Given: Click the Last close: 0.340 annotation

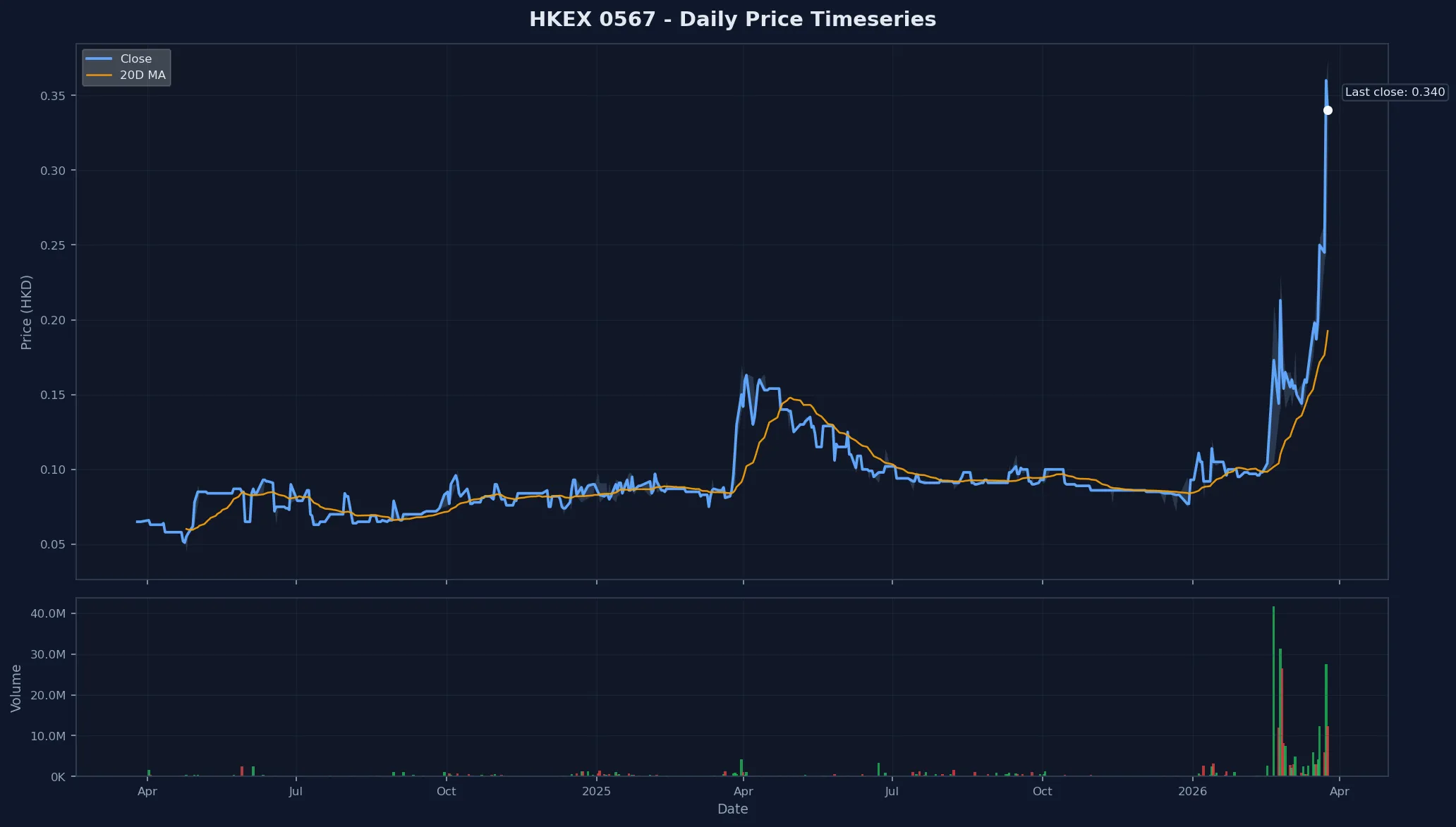Looking at the screenshot, I should tap(1395, 92).
